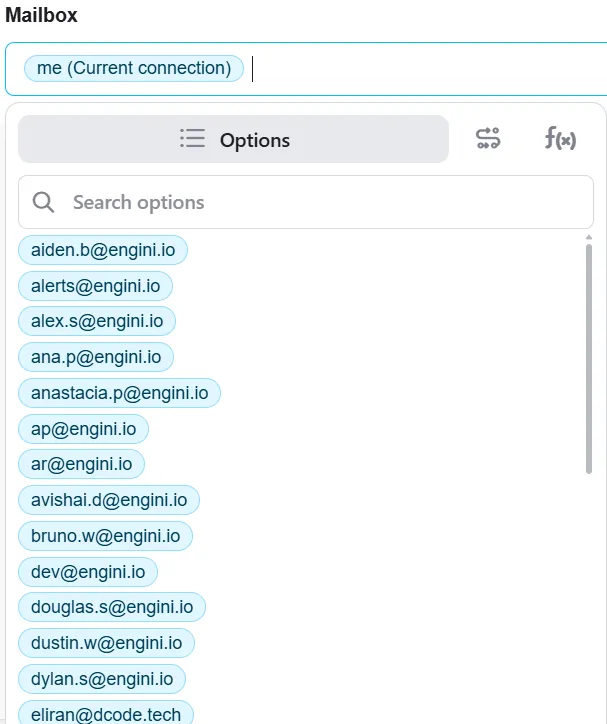
Task: Select the me (Current connection) chip
Action: pyautogui.click(x=134, y=68)
